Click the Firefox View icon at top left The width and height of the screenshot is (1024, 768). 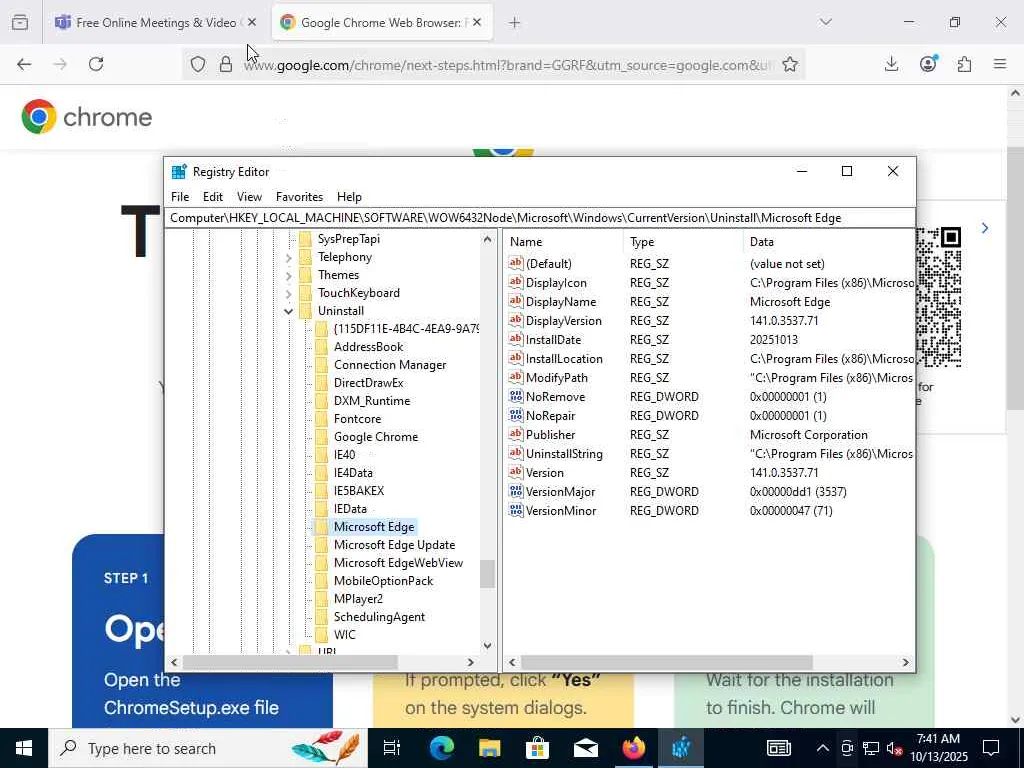coord(20,23)
